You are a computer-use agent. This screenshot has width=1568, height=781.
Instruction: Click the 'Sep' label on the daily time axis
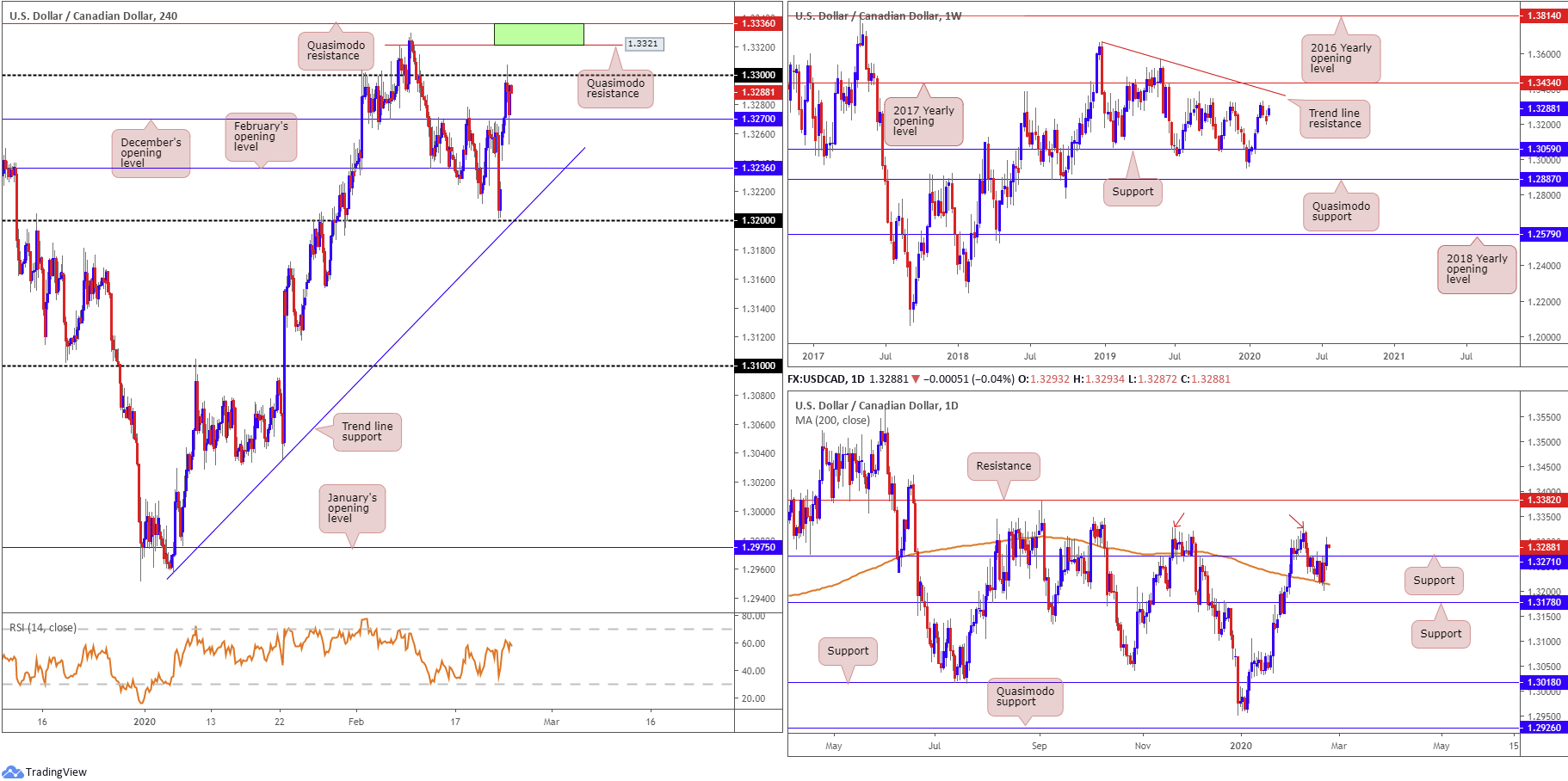pos(1040,747)
